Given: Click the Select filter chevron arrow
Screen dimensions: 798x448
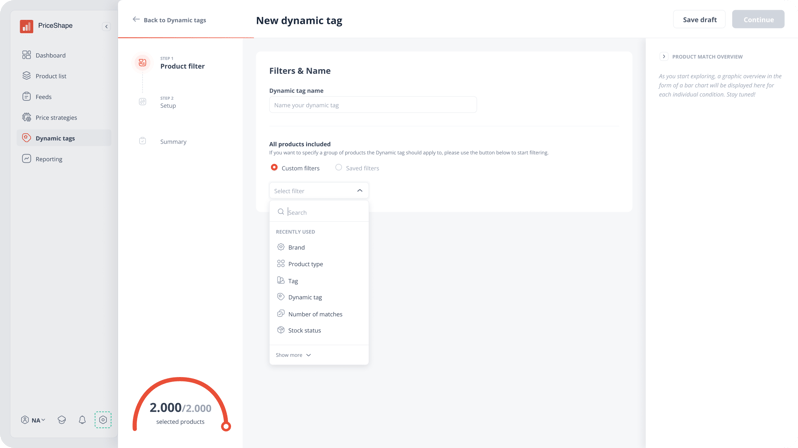Looking at the screenshot, I should coord(360,190).
